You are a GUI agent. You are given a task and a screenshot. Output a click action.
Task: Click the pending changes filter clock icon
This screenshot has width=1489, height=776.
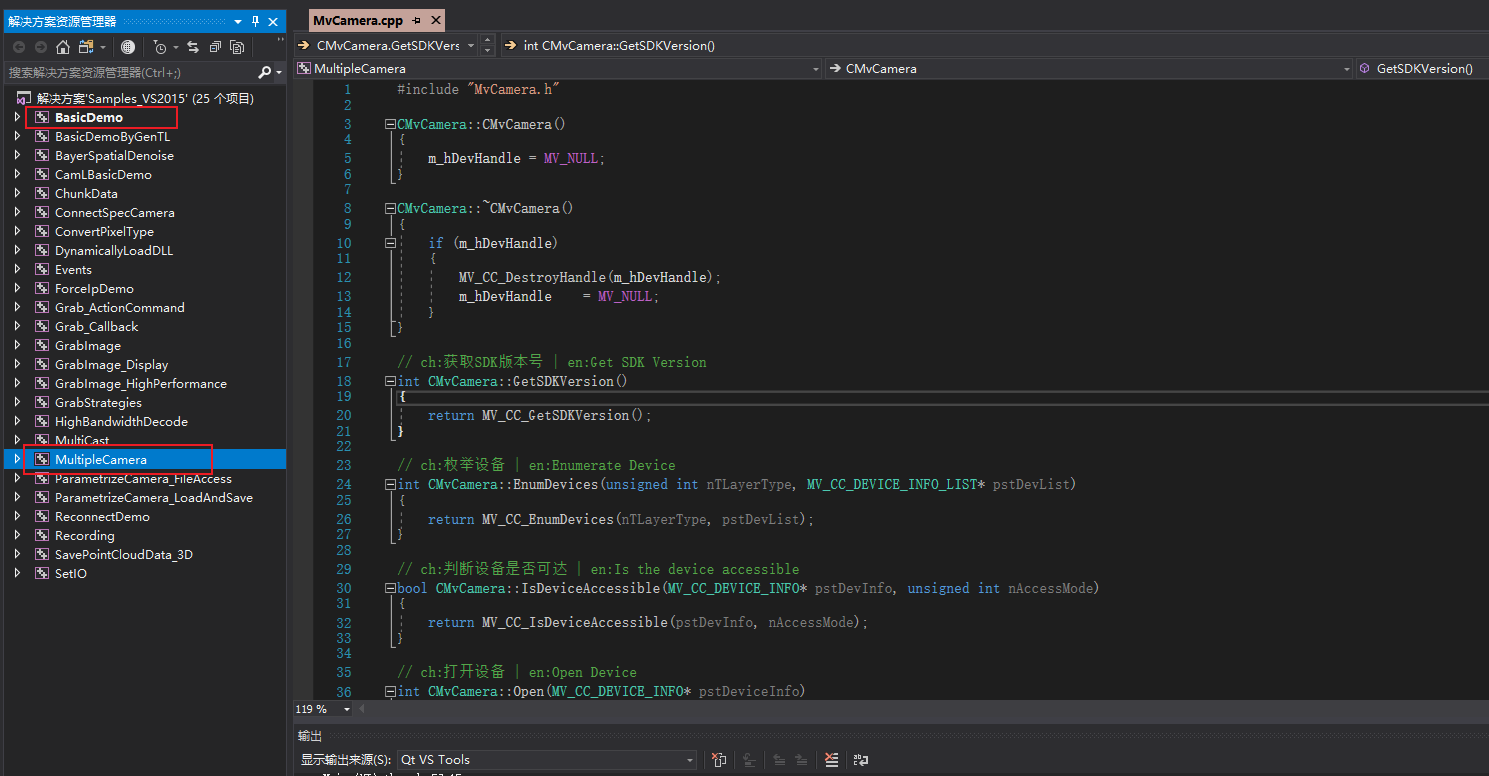159,47
